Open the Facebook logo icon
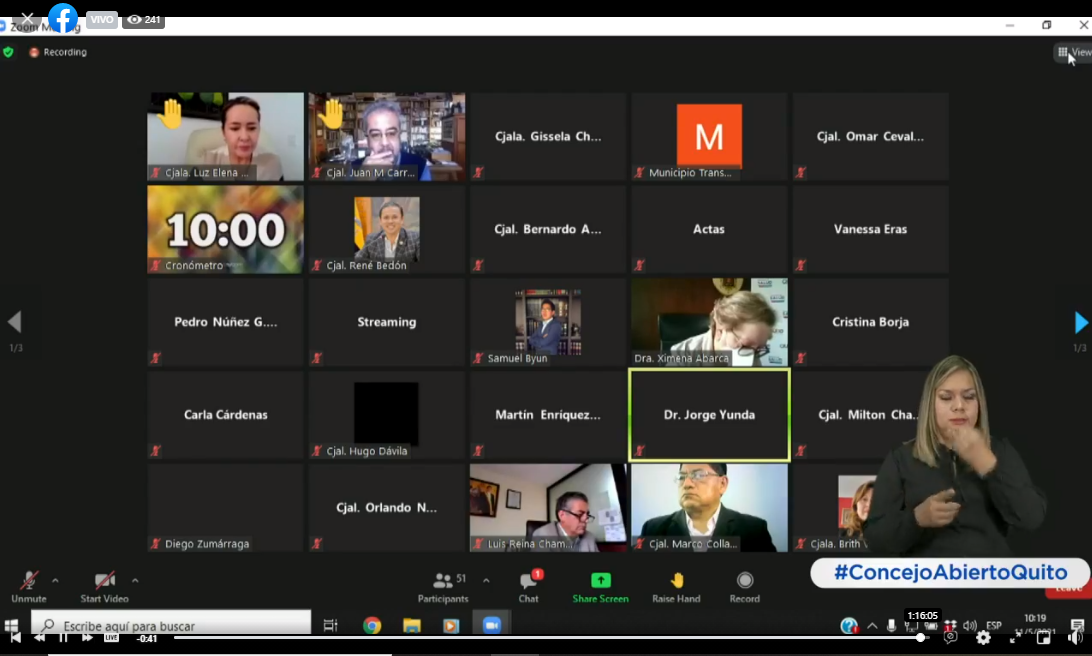This screenshot has height=656, width=1092. (63, 18)
